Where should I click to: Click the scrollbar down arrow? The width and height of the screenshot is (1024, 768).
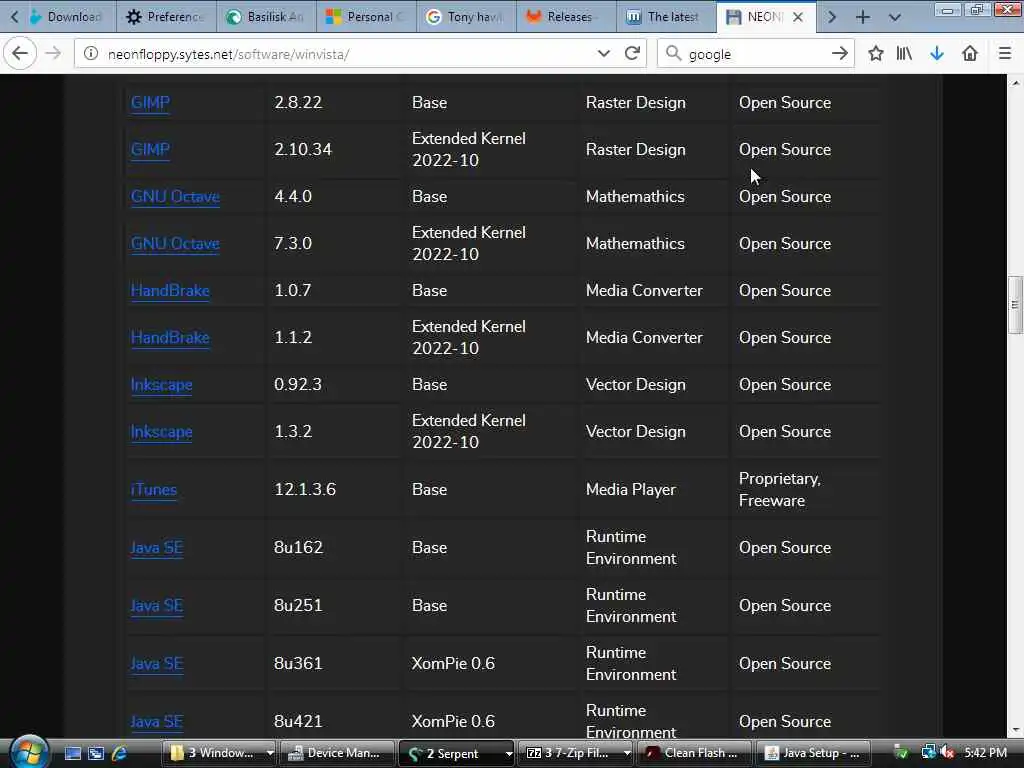click(1015, 731)
